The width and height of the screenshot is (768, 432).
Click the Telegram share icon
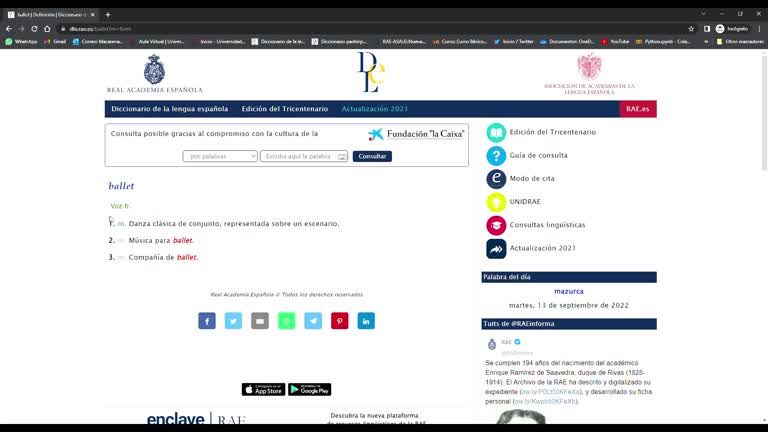313,321
